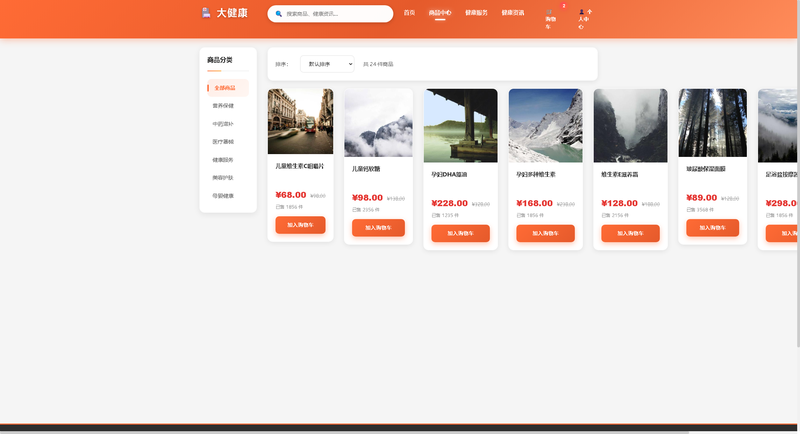Add the ¥68.00 product to cart

coord(301,225)
